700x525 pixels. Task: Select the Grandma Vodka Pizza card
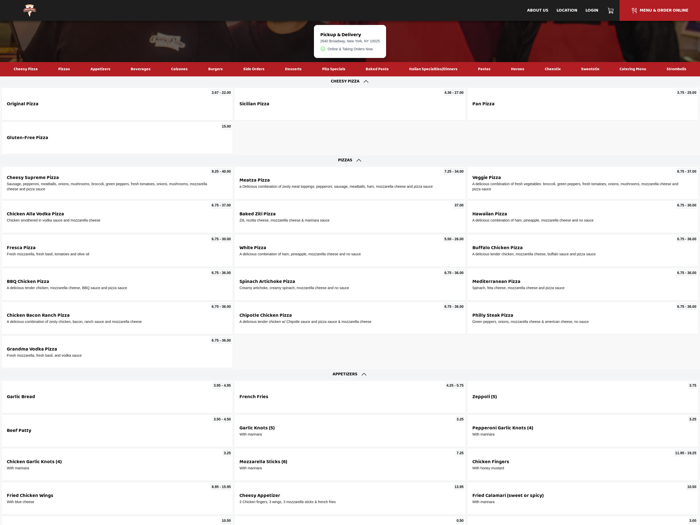[117, 352]
